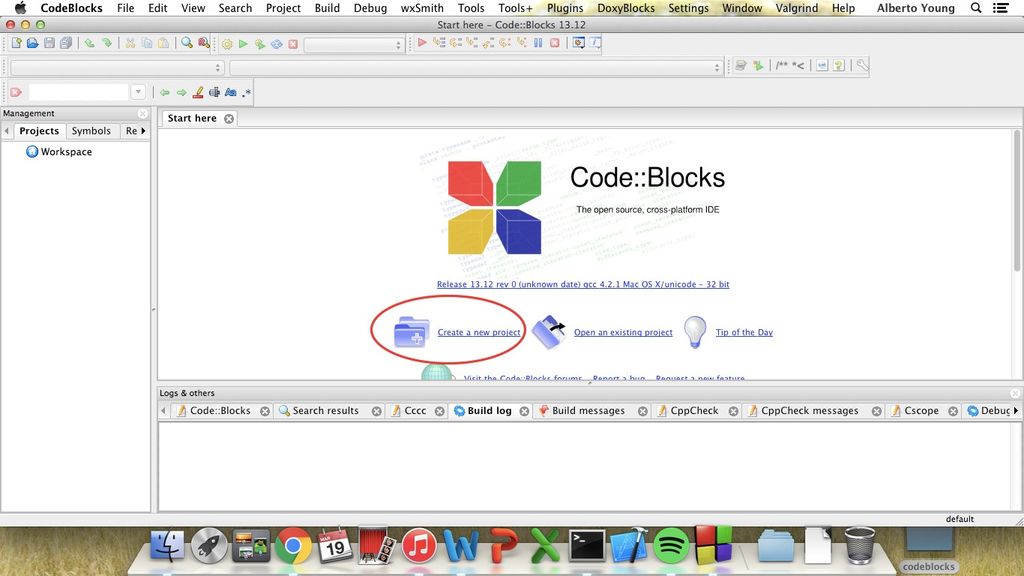Open Terminal from the Dock

pyautogui.click(x=586, y=545)
